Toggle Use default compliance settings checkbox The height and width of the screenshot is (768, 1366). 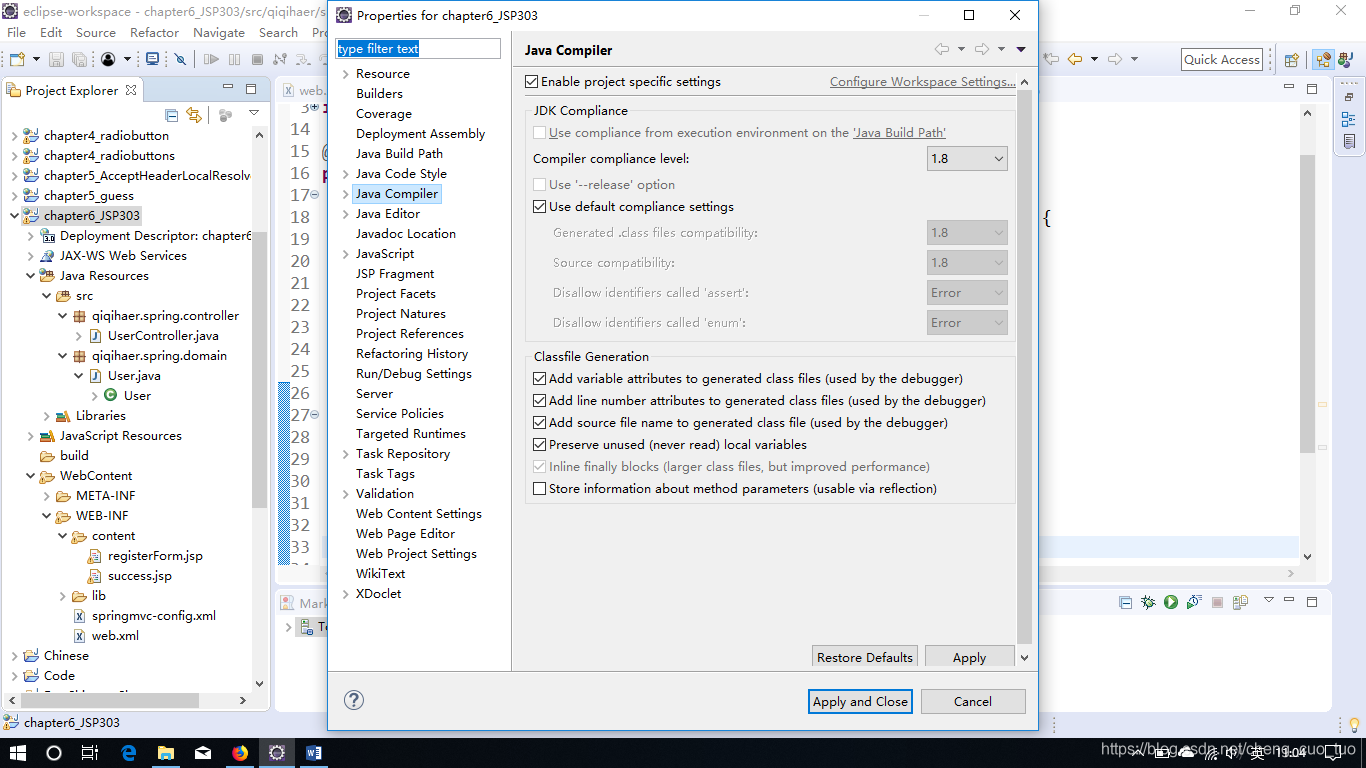click(x=540, y=207)
